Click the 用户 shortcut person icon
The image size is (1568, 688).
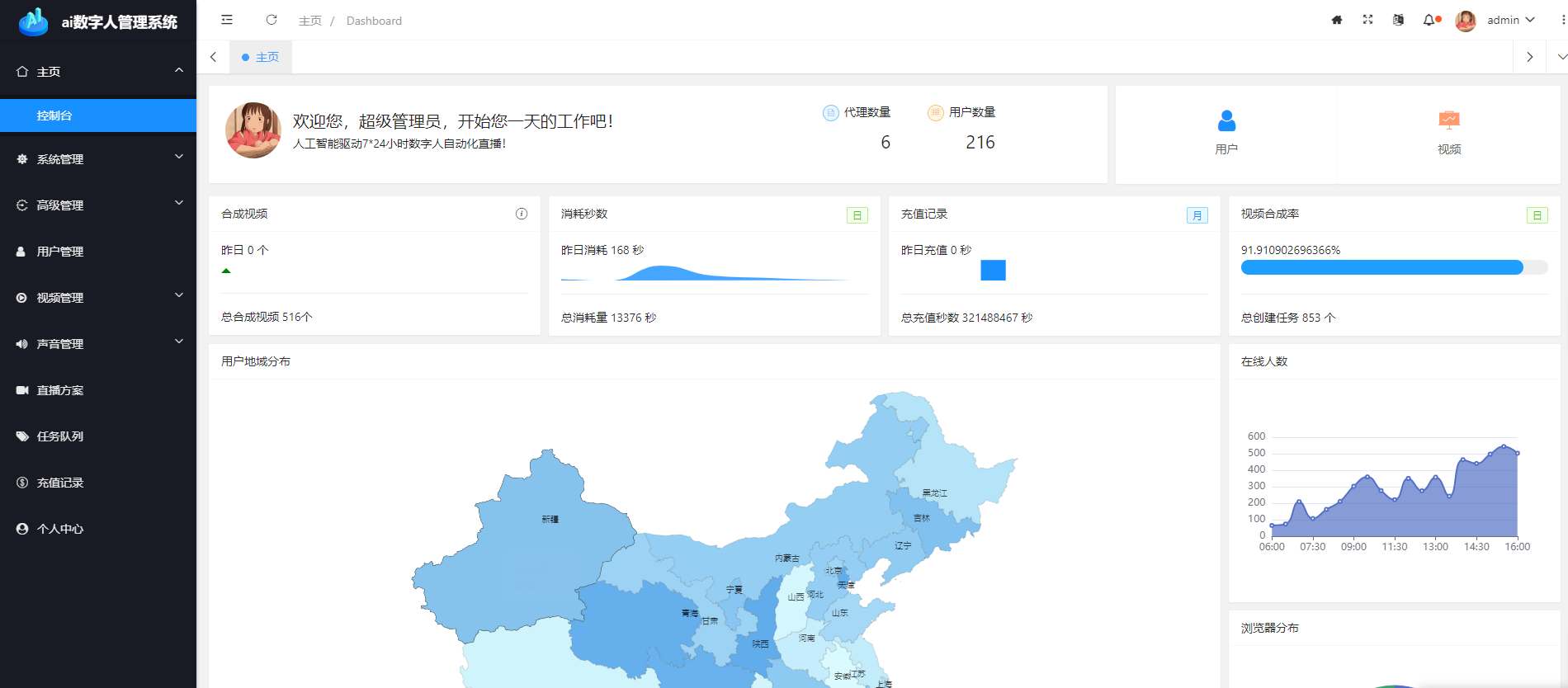(x=1226, y=120)
